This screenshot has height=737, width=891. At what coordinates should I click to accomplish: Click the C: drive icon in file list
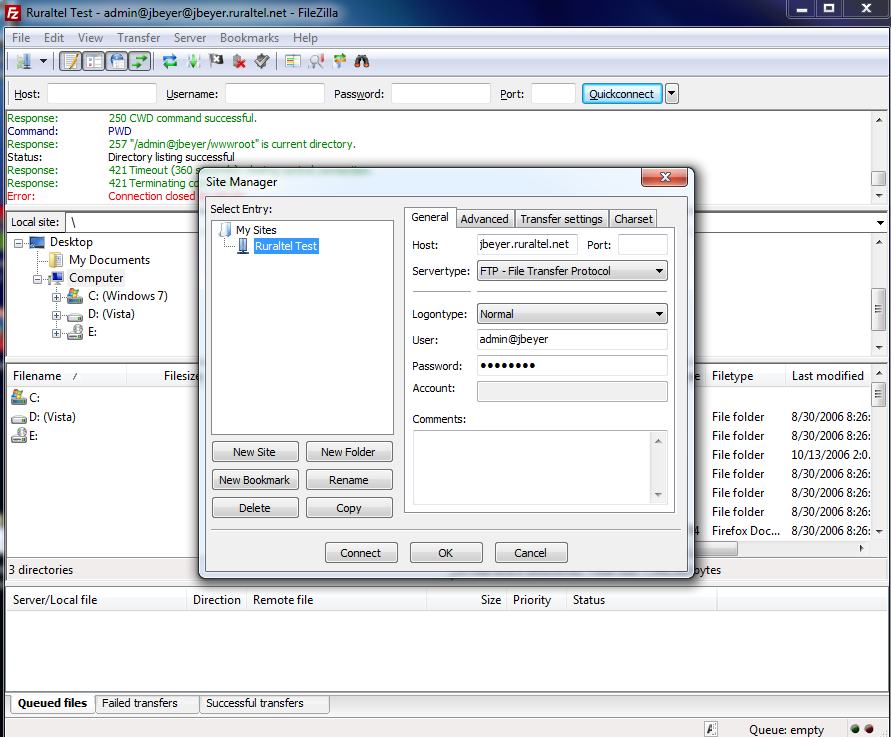tap(19, 397)
